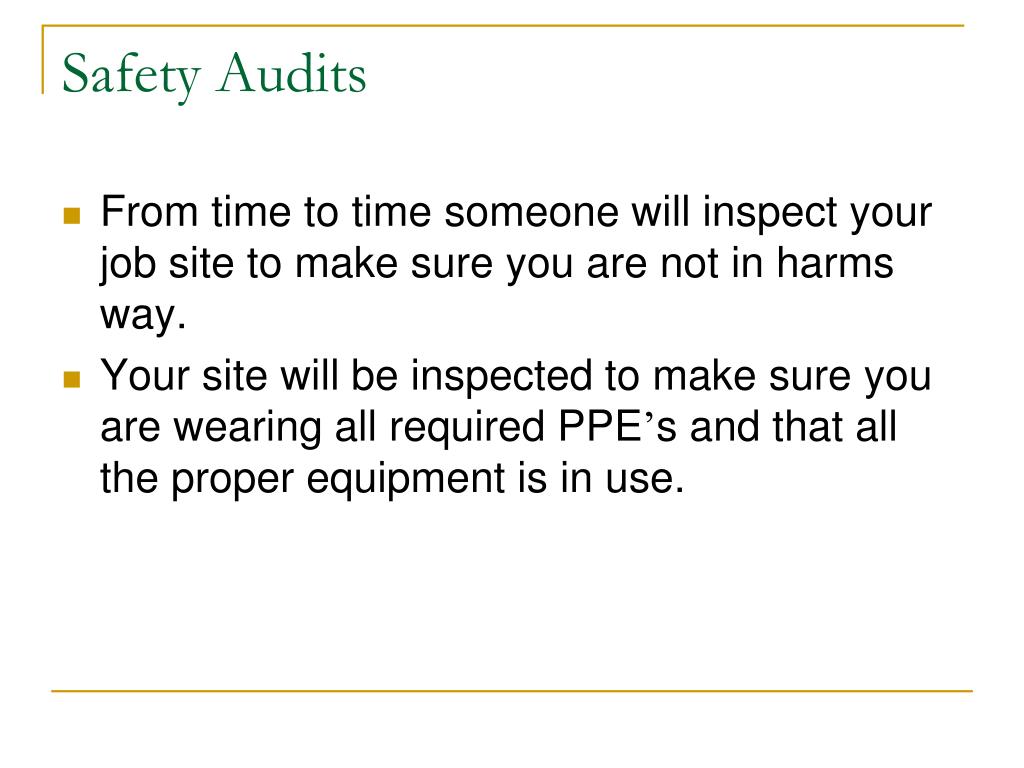Click the word "harms" in first bullet
1024x768 pixels.
tap(835, 263)
